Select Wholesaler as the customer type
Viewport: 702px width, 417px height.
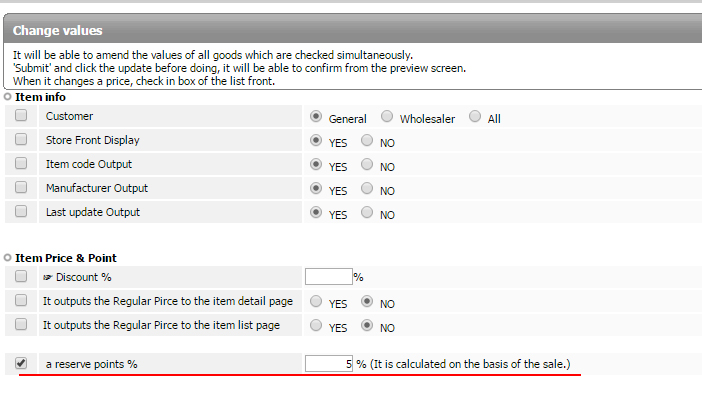click(x=387, y=116)
